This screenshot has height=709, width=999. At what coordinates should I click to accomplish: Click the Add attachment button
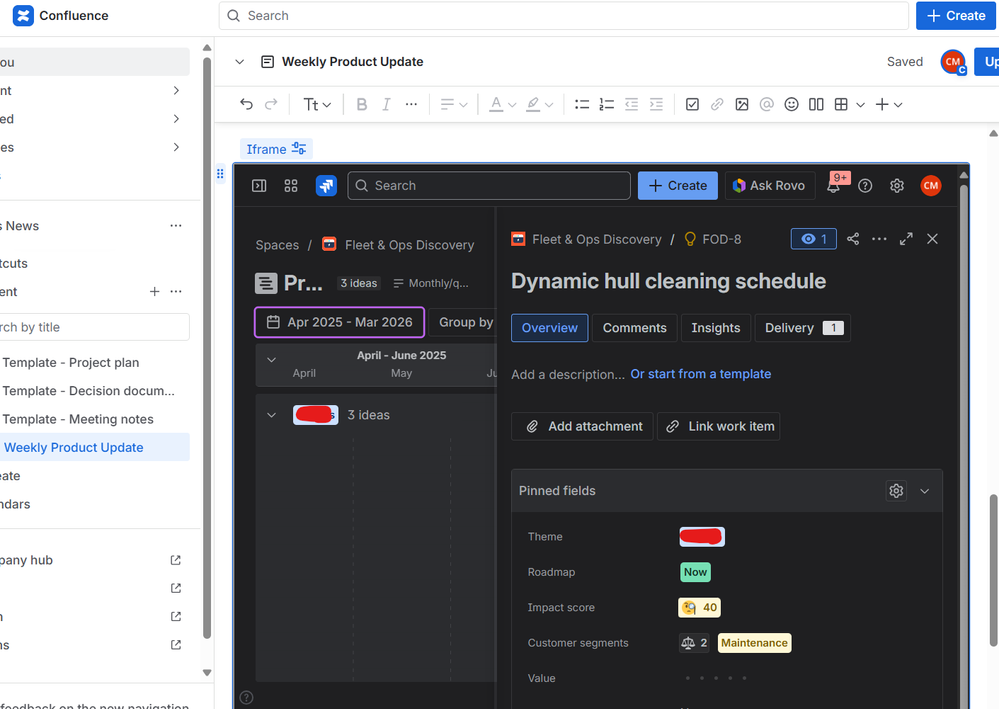point(582,426)
